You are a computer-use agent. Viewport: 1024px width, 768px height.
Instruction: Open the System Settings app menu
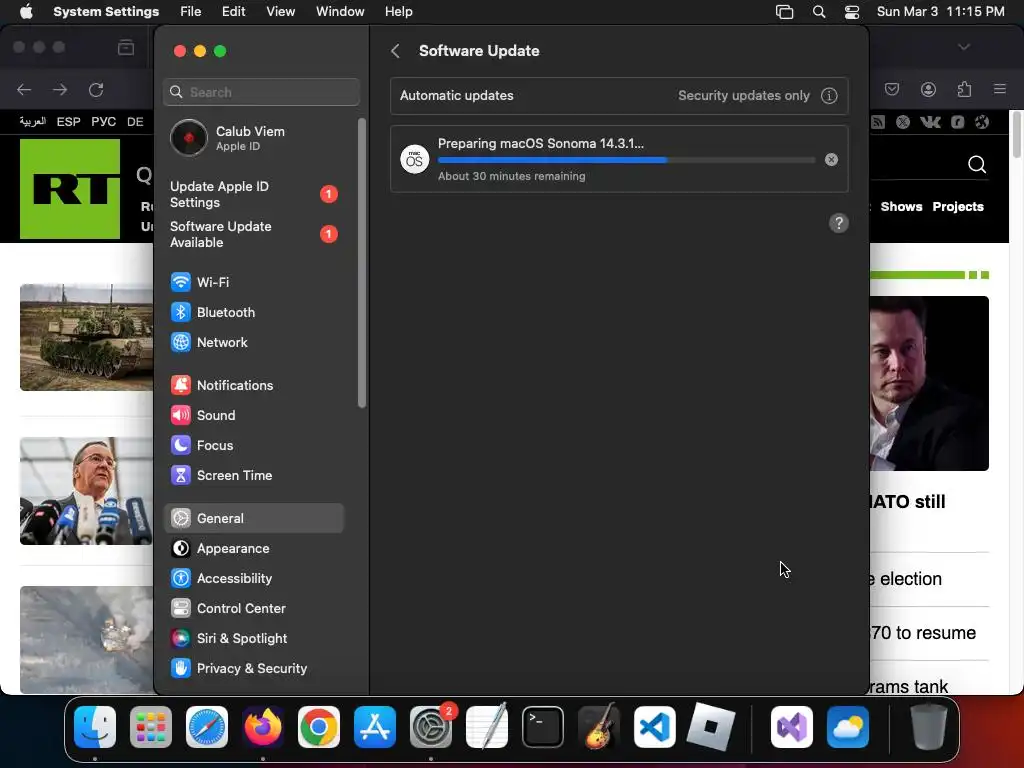(106, 12)
